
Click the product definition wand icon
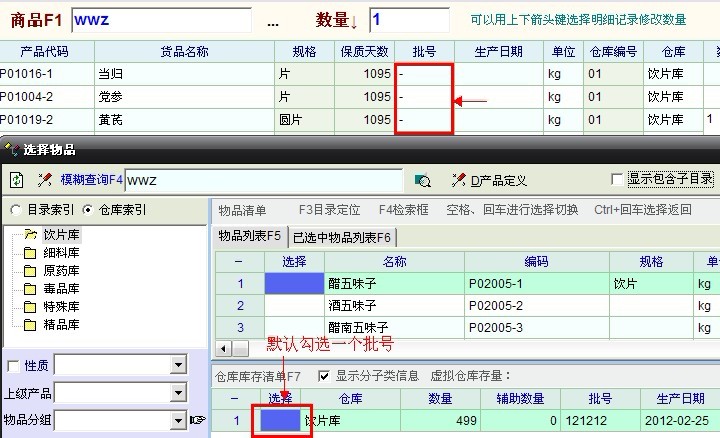458,180
